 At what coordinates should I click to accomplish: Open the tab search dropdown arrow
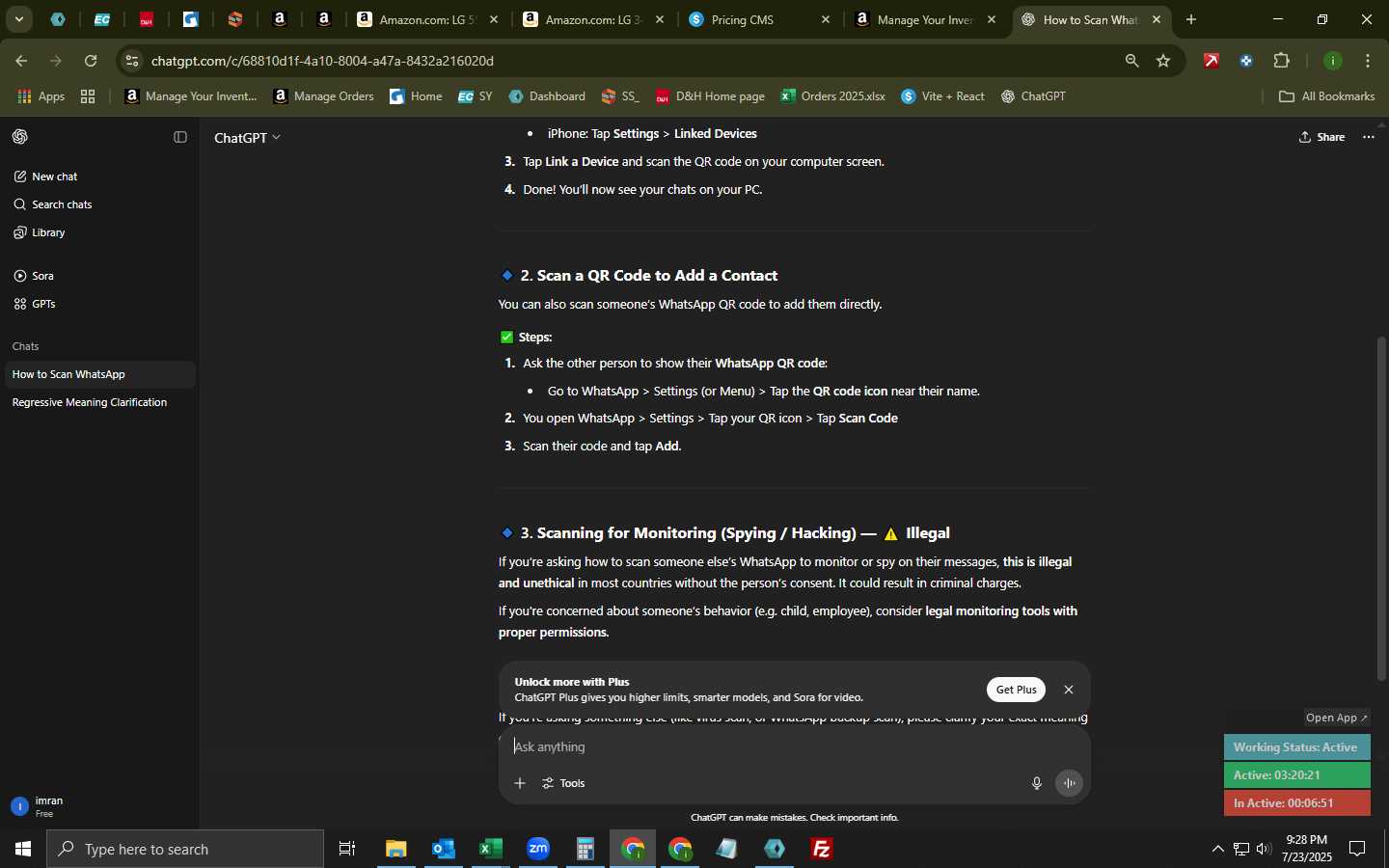[x=18, y=19]
